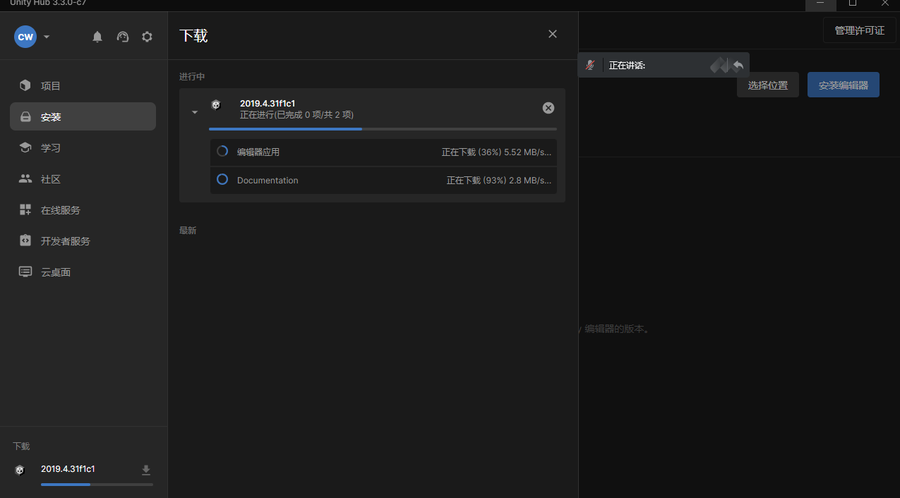Open 云桌面 in the sidebar

pyautogui.click(x=83, y=272)
